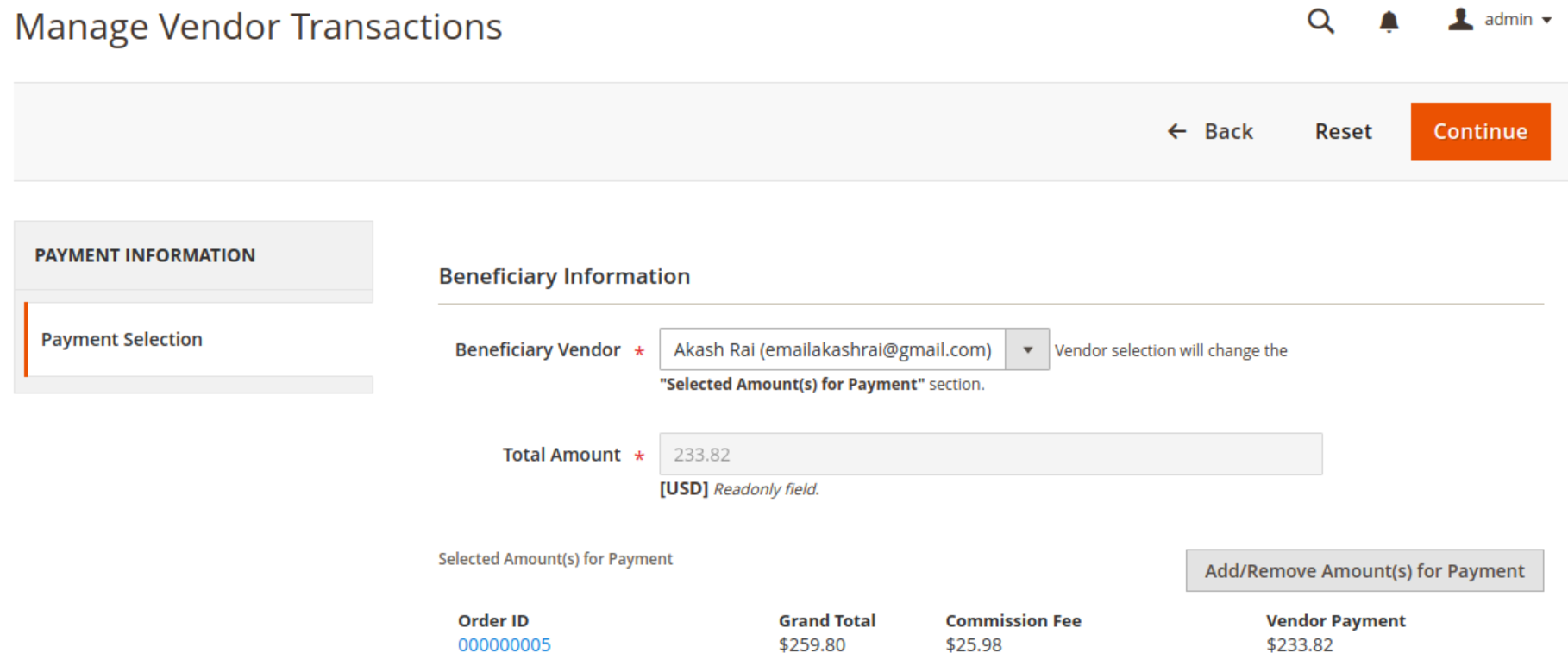Click the Vendor Payment value $233.82

tap(1299, 645)
